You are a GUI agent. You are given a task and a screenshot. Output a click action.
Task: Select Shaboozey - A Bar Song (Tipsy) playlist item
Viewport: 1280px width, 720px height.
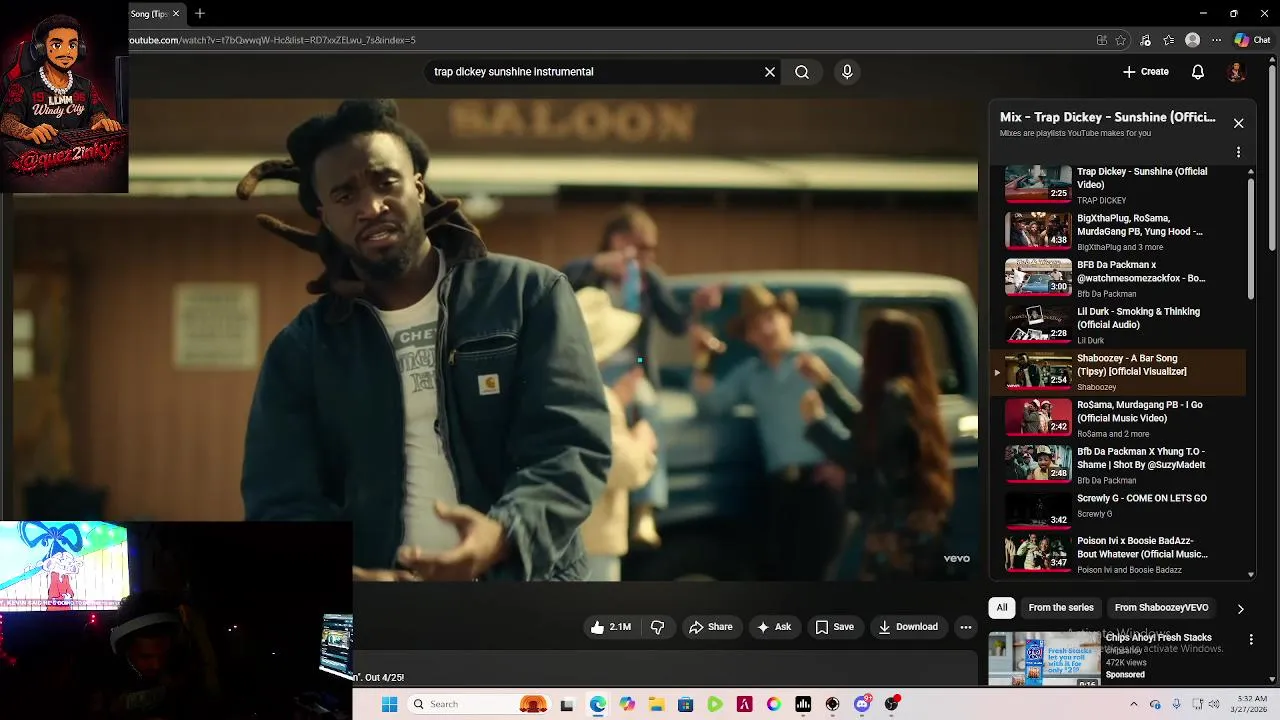1118,372
